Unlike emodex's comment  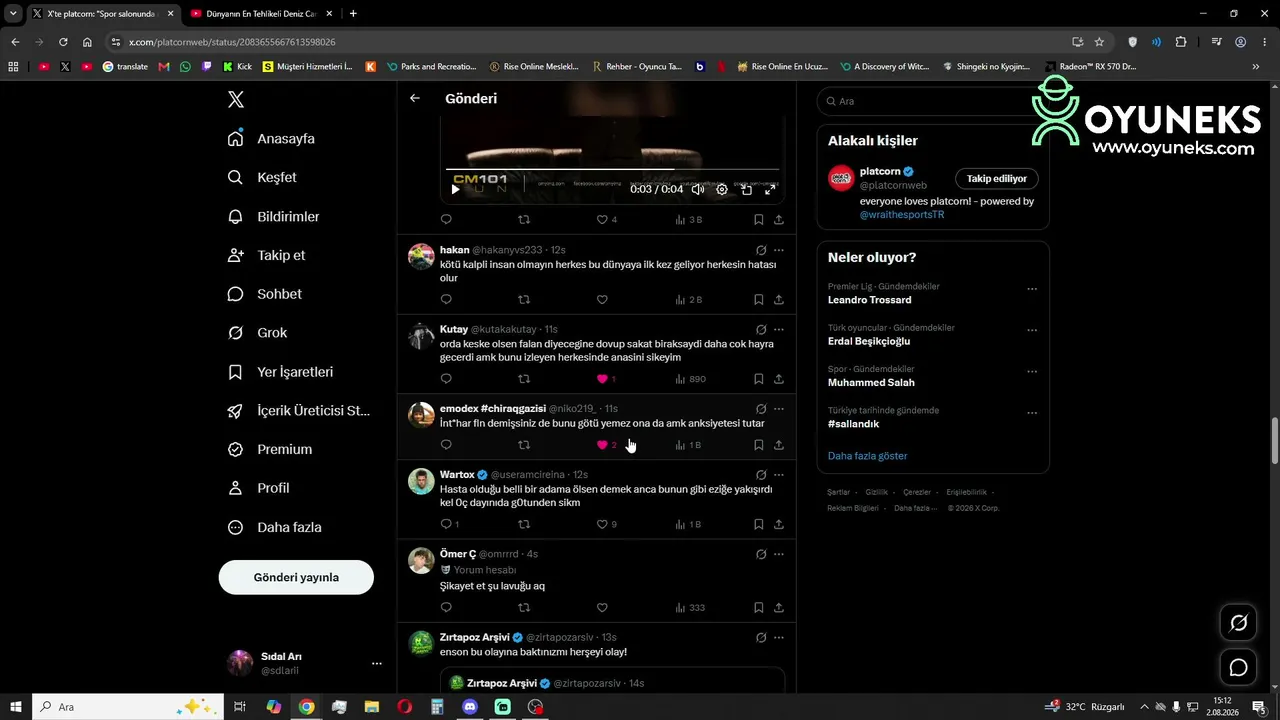pyautogui.click(x=602, y=445)
